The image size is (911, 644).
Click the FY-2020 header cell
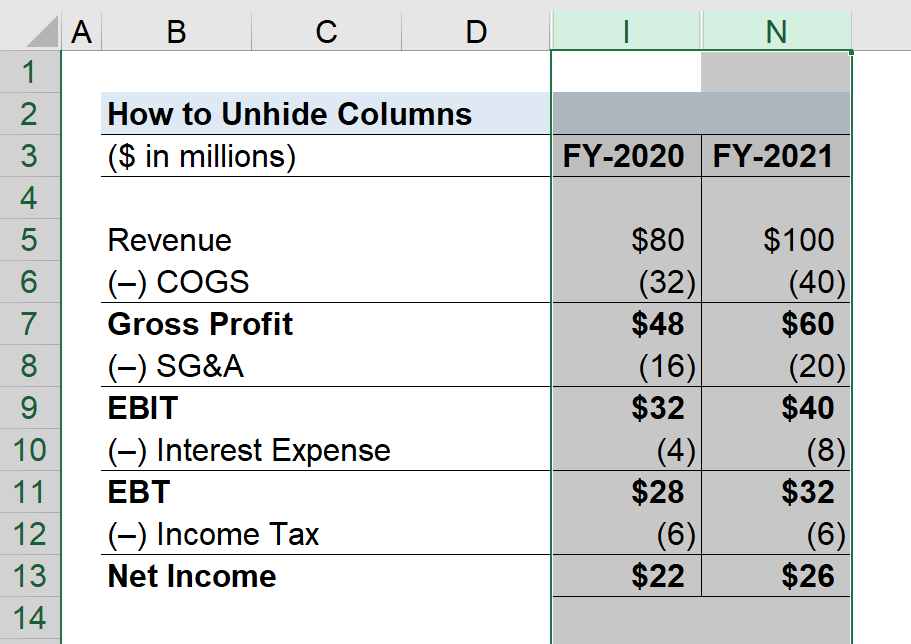pyautogui.click(x=625, y=156)
